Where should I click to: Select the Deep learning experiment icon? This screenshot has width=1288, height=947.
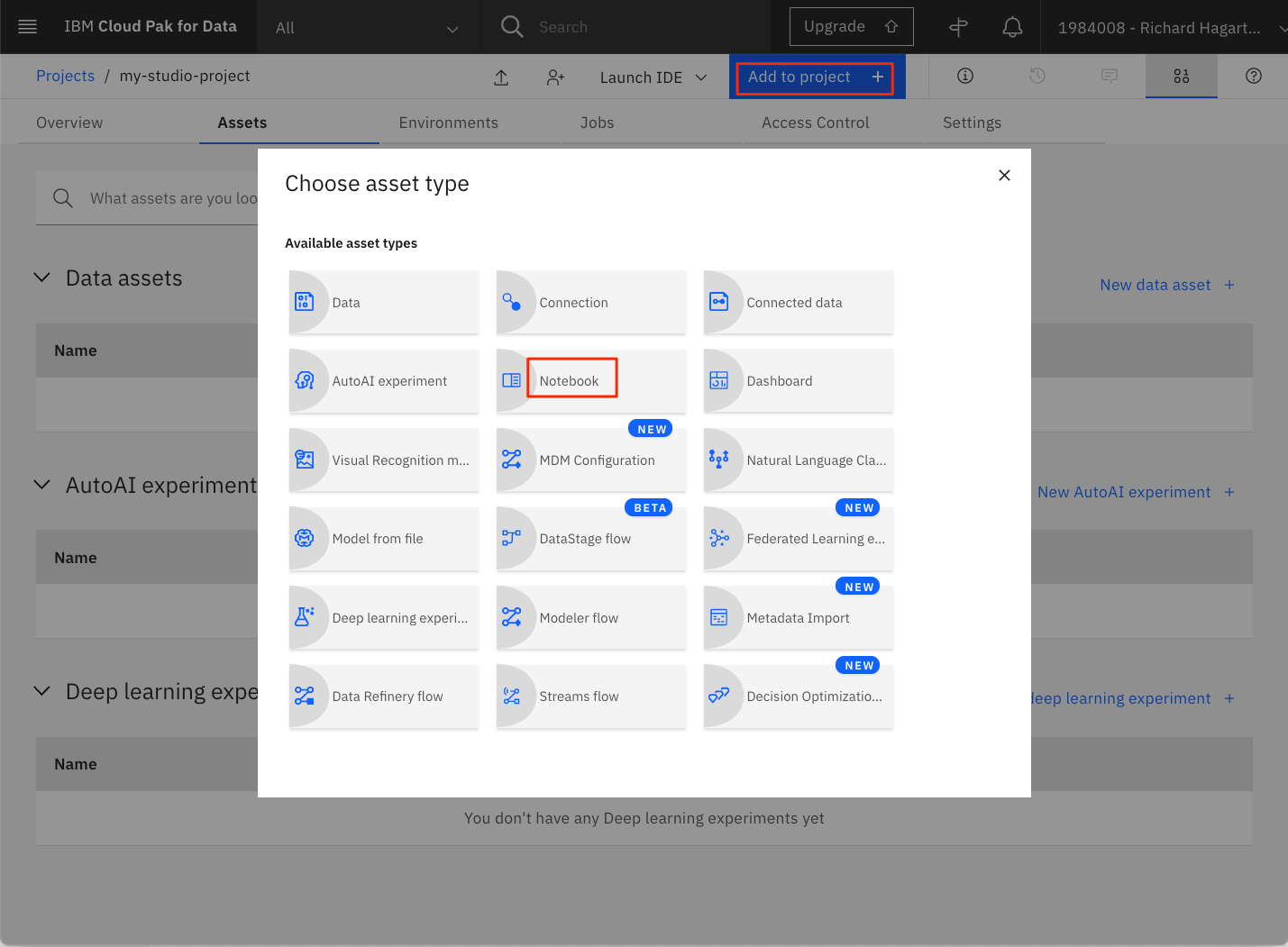click(x=305, y=617)
